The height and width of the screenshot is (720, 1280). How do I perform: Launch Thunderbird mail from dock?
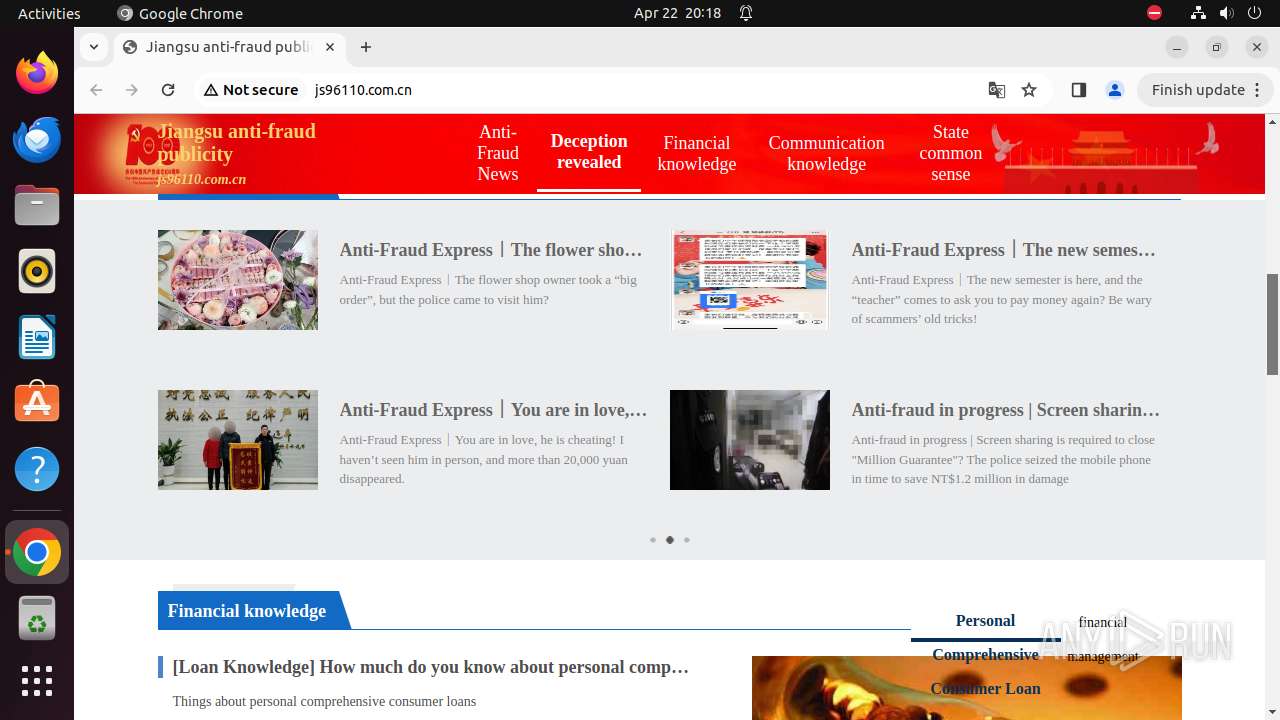[37, 139]
